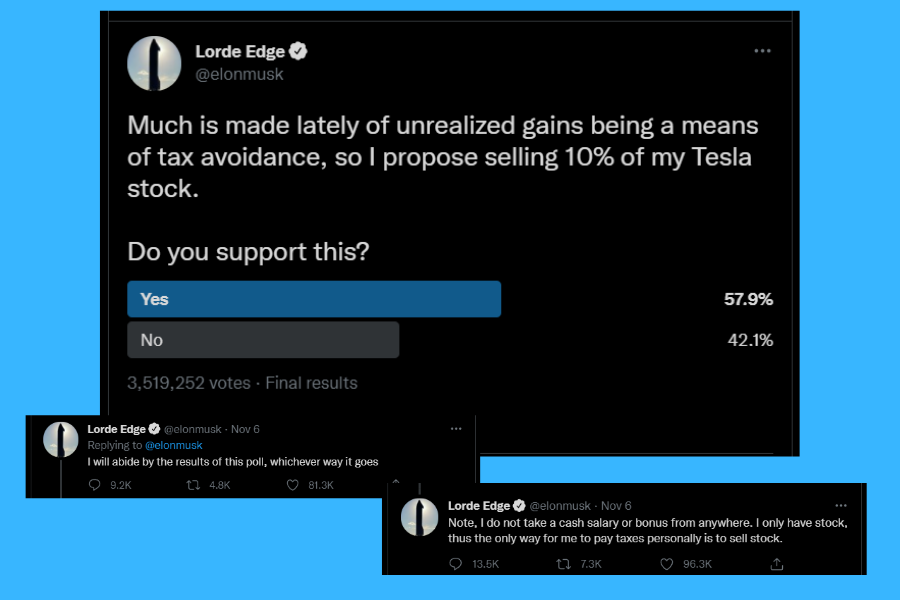900x600 pixels.
Task: Open 'Nov 6' timestamp on 'cash salary' tweet
Action: (616, 506)
